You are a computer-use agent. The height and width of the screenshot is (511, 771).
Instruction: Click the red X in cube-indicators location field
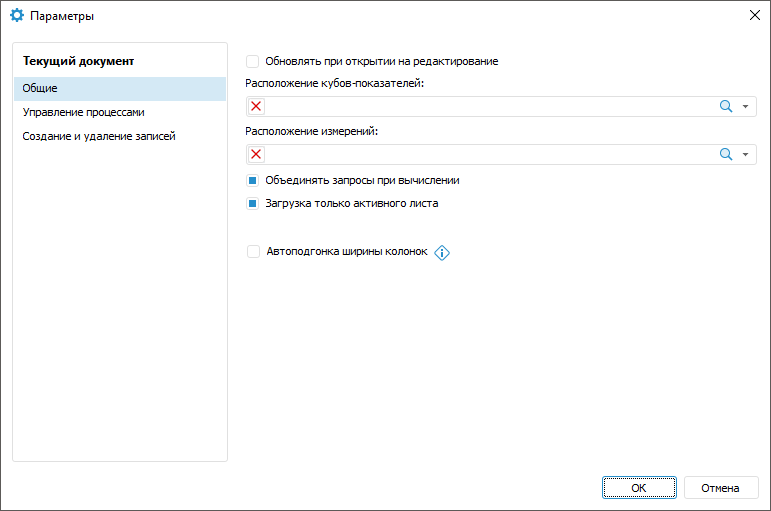click(x=256, y=107)
